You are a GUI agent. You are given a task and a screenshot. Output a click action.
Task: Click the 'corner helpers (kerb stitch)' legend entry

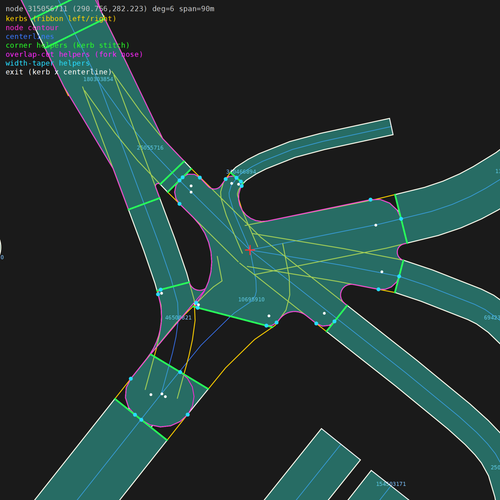click(x=67, y=45)
